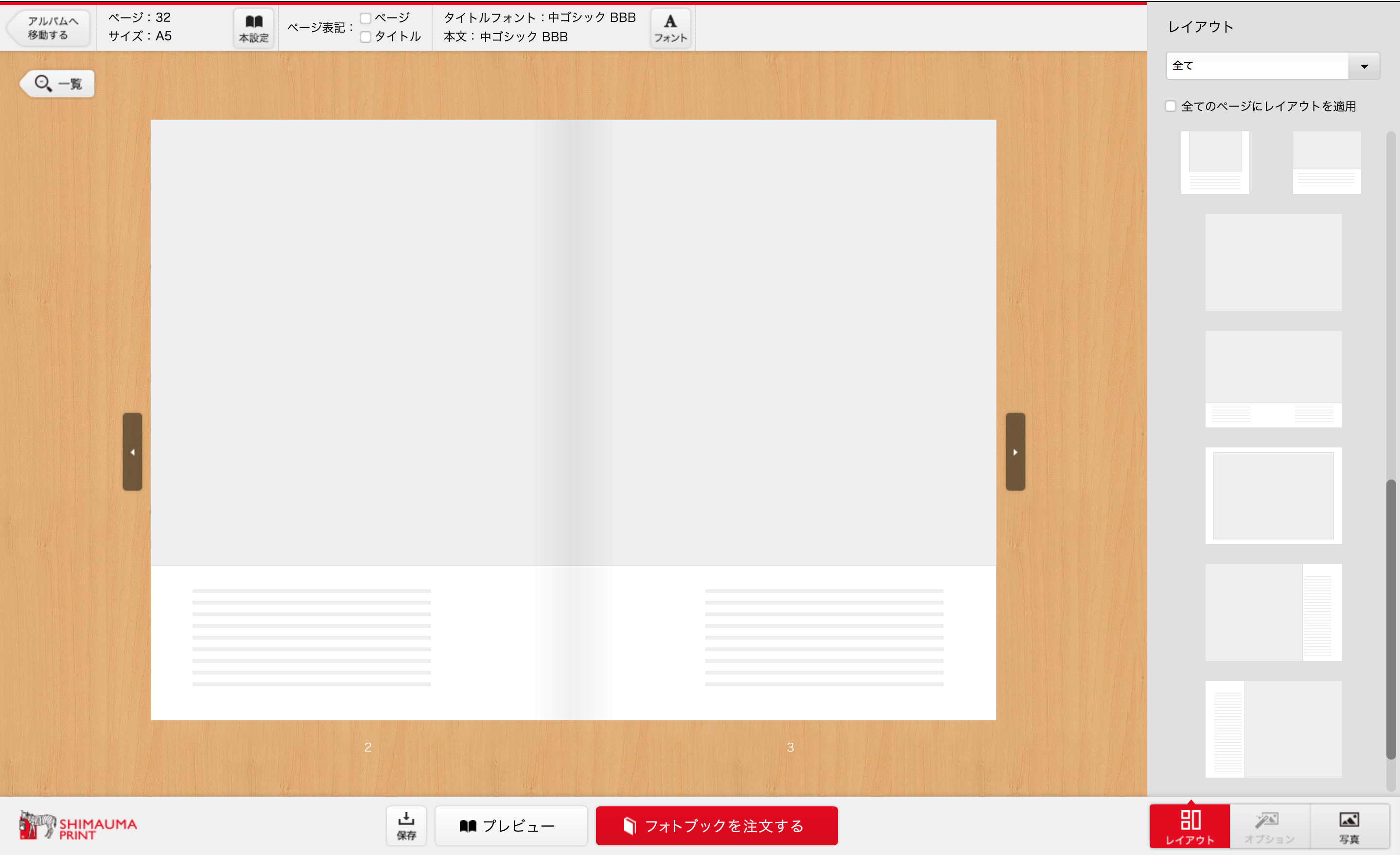Select full-bleed photo with bottom caption single-page layout
The image size is (1400, 855).
pyautogui.click(x=1327, y=162)
